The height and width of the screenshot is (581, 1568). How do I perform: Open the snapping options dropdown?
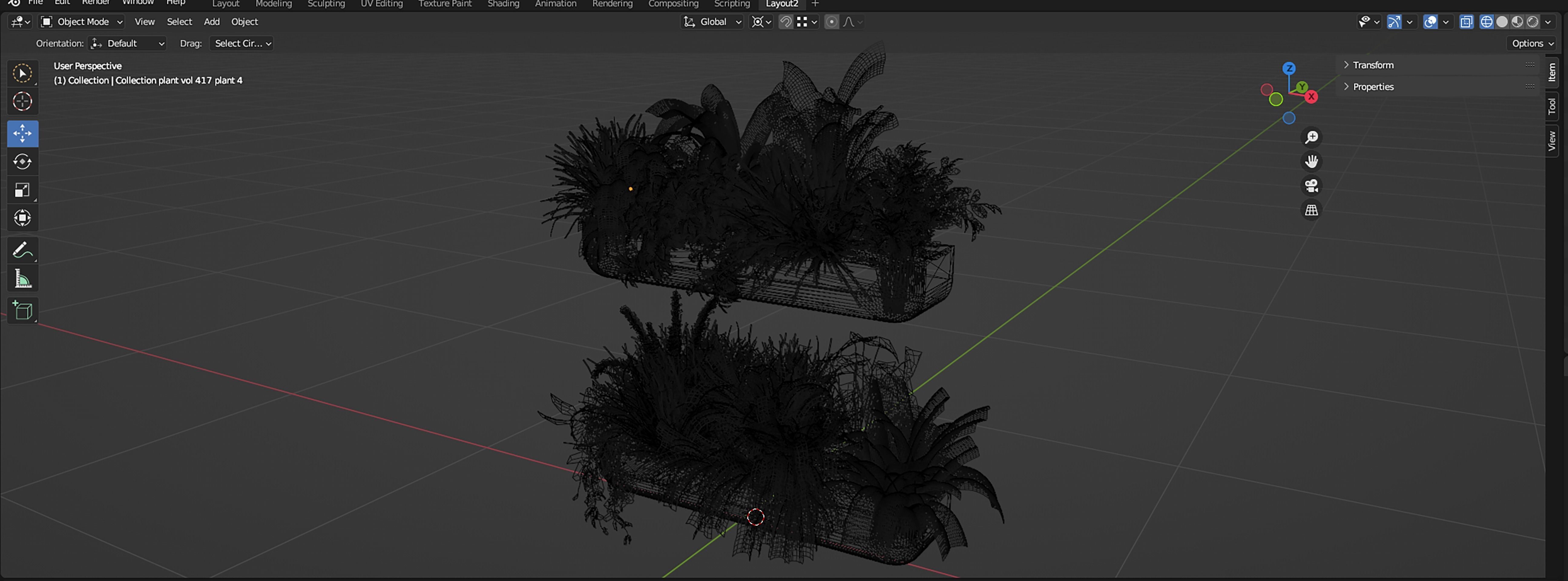[807, 22]
